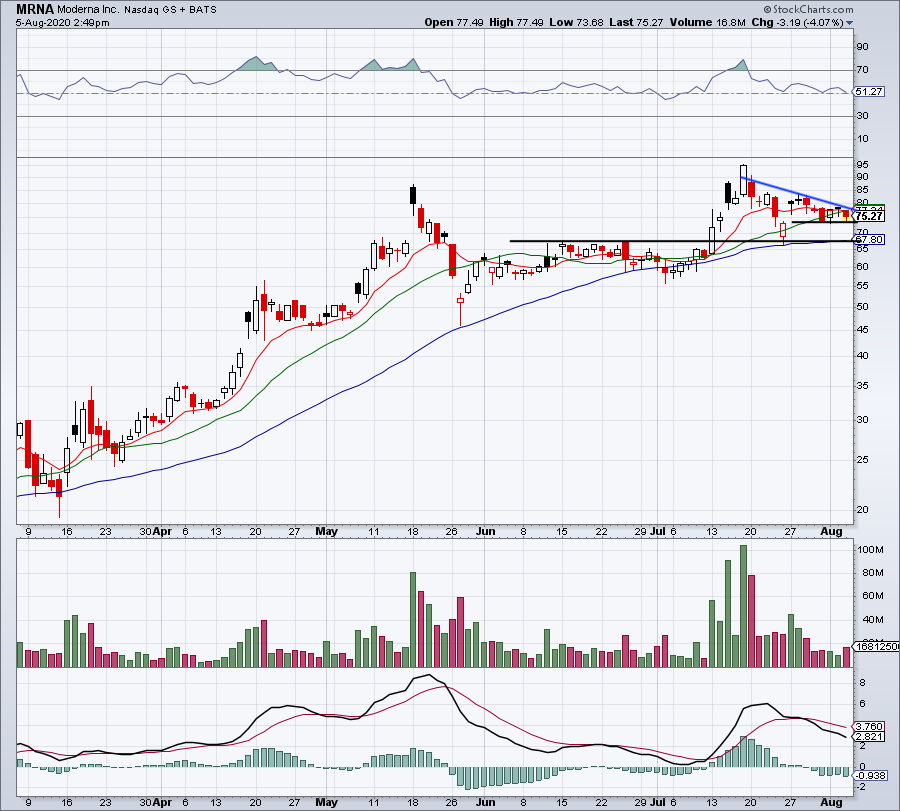The width and height of the screenshot is (900, 811).
Task: Click the 67.80 moving average tag
Action: 869,239
